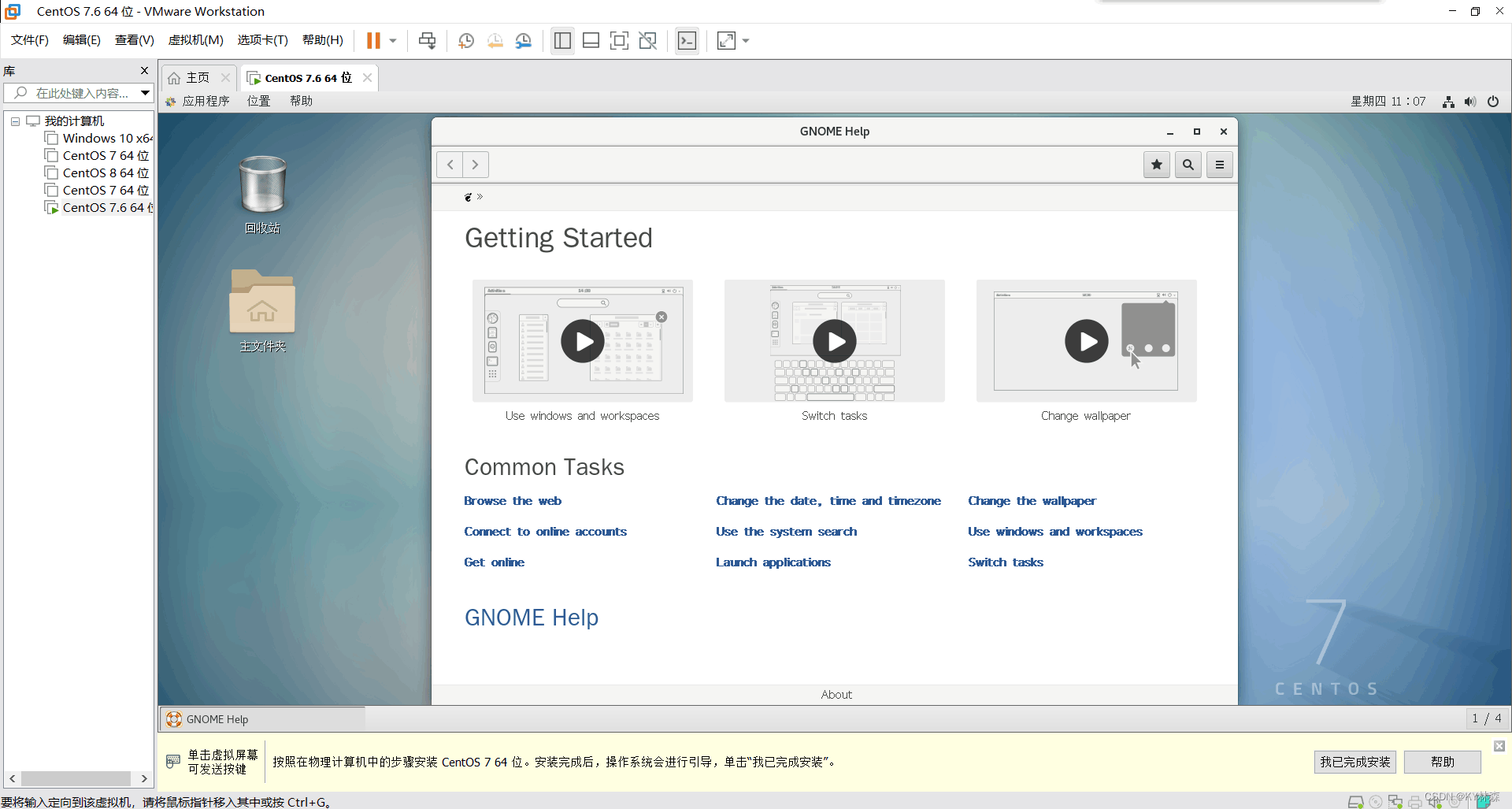Open 'Use the system search' link

point(787,532)
